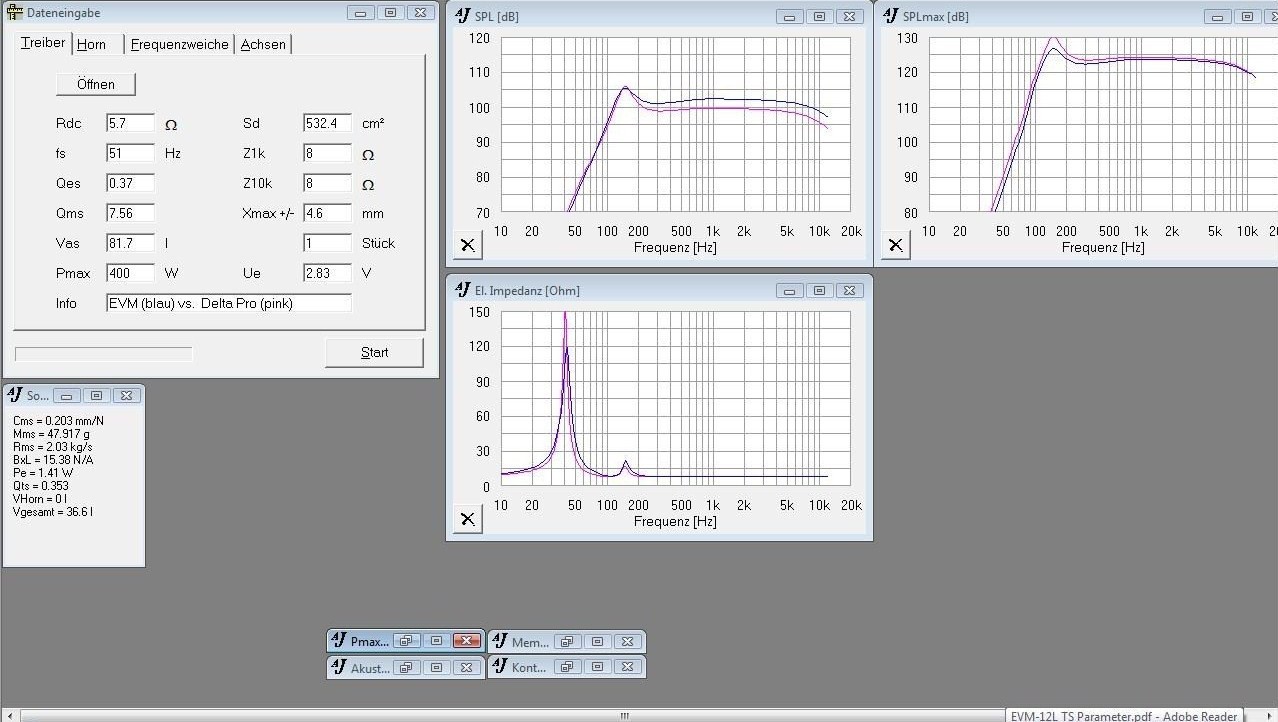
Task: Click the progress bar left of Start
Action: 103,354
